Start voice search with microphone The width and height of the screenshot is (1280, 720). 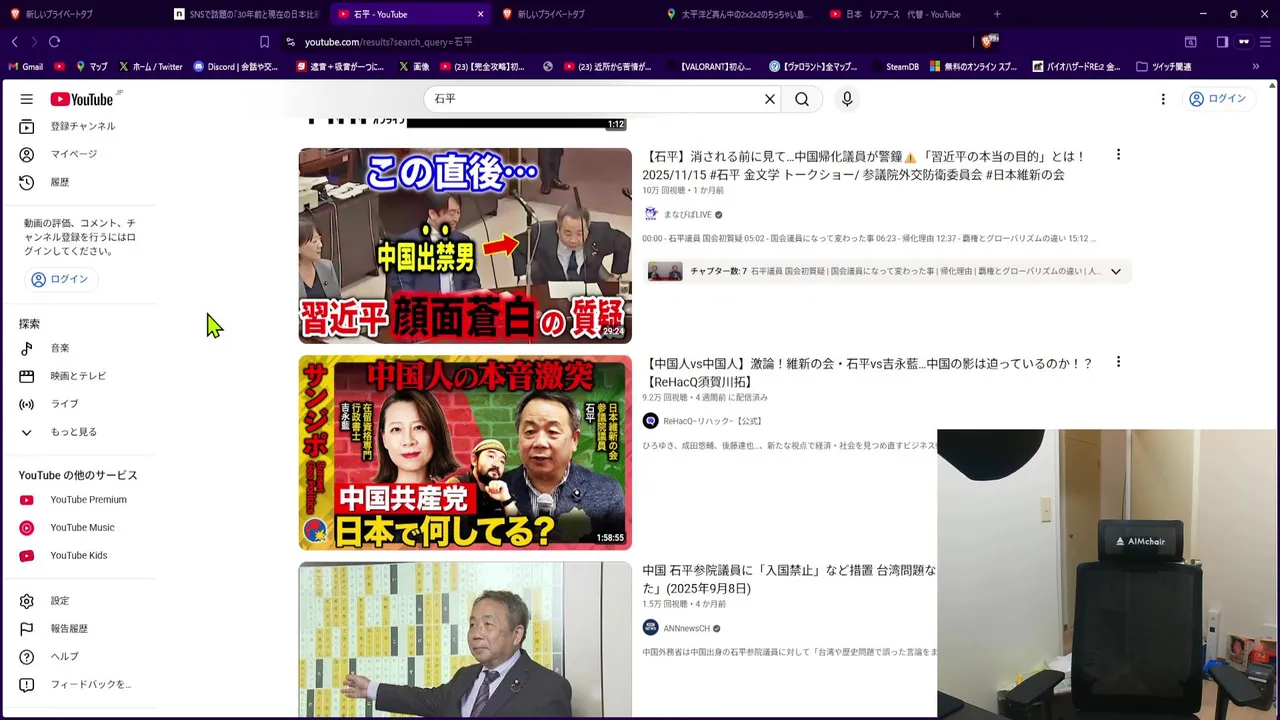[x=847, y=99]
